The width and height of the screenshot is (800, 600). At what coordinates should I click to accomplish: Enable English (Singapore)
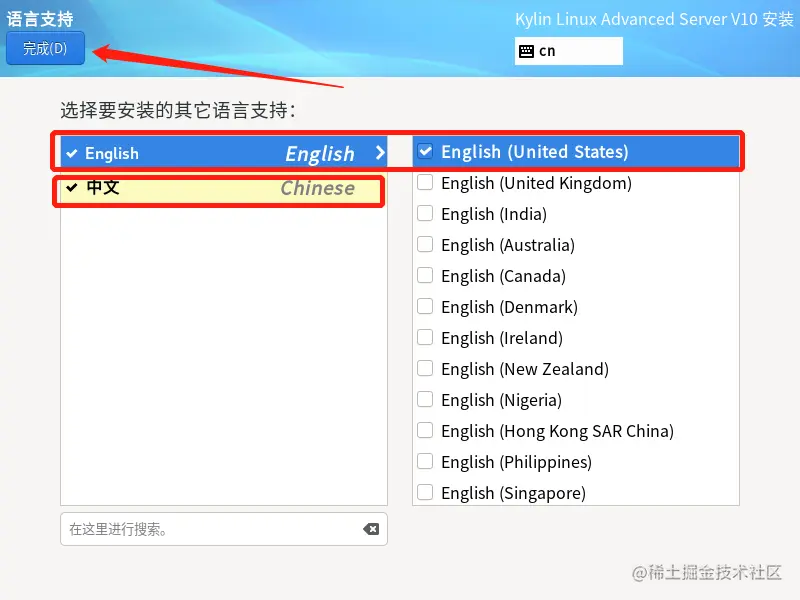tap(425, 493)
